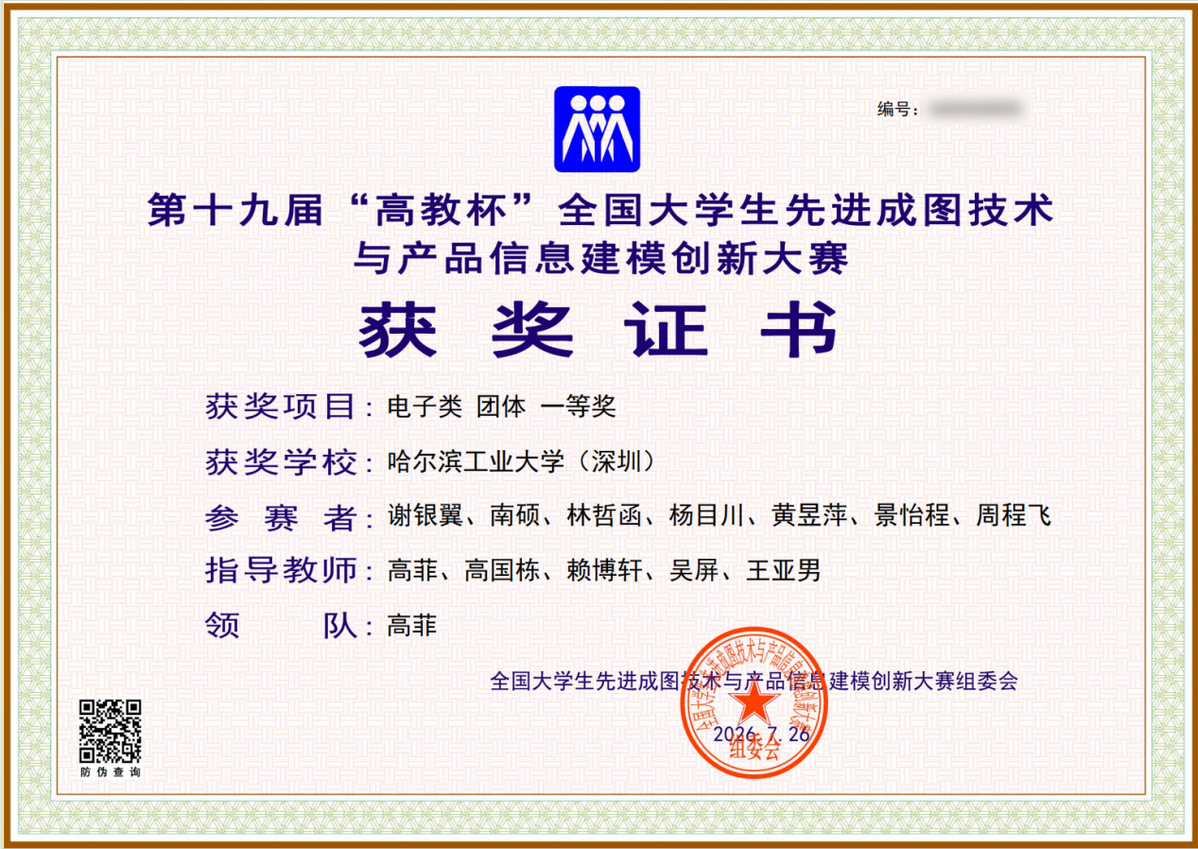This screenshot has height=849, width=1198.
Task: Click instructor name 高国栋
Action: click(502, 571)
